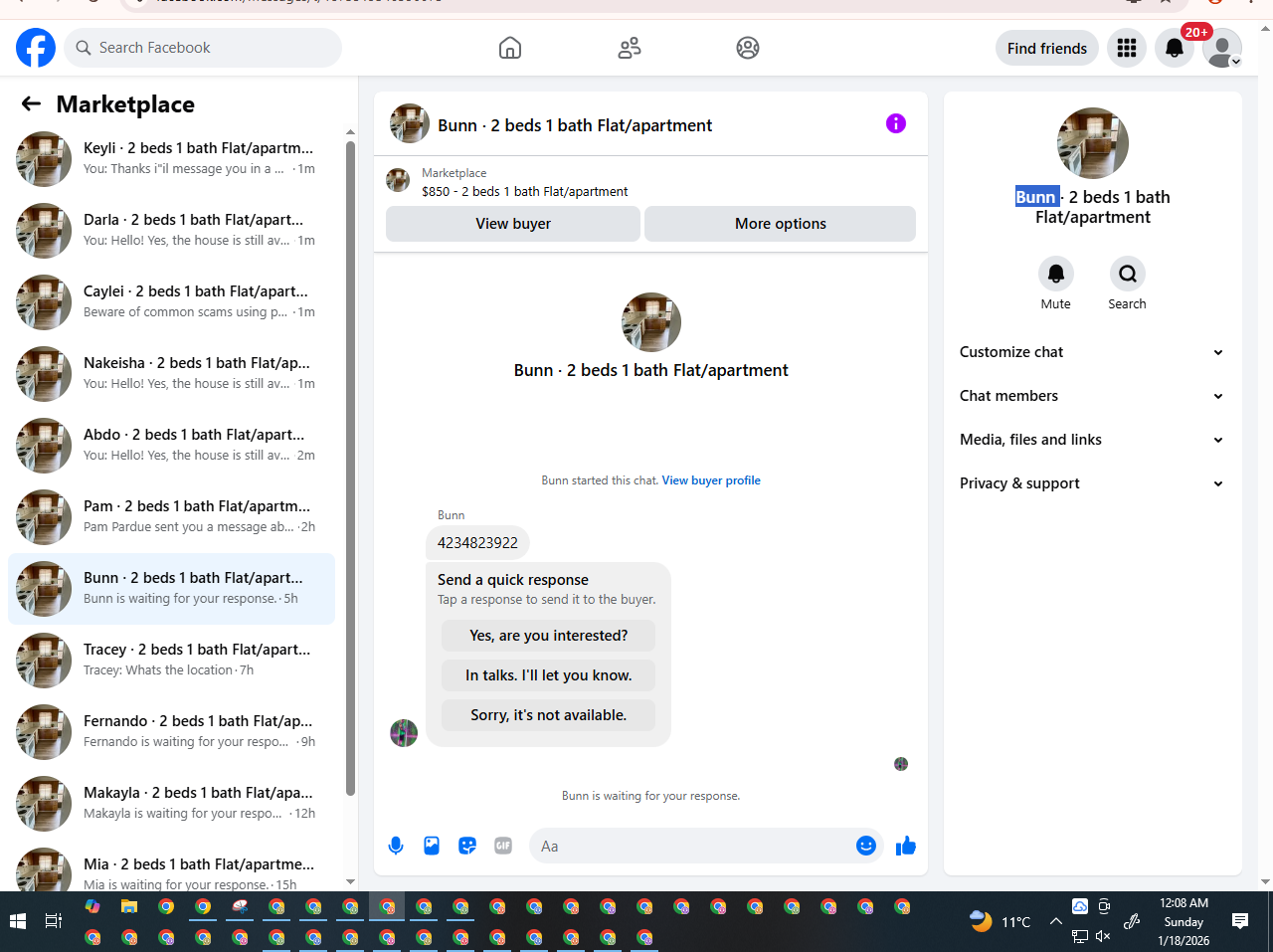Viewport: 1273px width, 952px height.
Task: Mute this conversation
Action: tap(1056, 274)
